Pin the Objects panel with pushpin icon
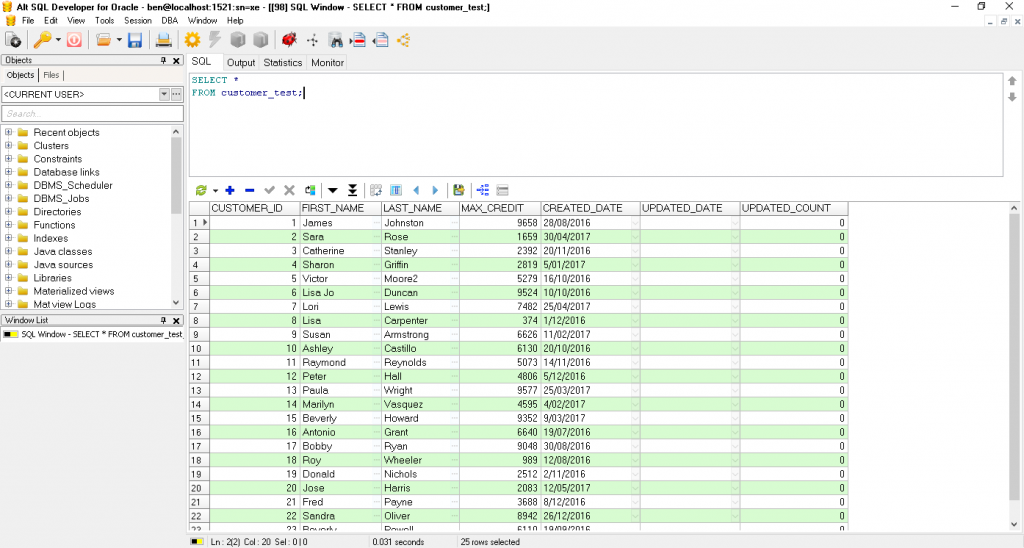The height and width of the screenshot is (548, 1024). (164, 60)
